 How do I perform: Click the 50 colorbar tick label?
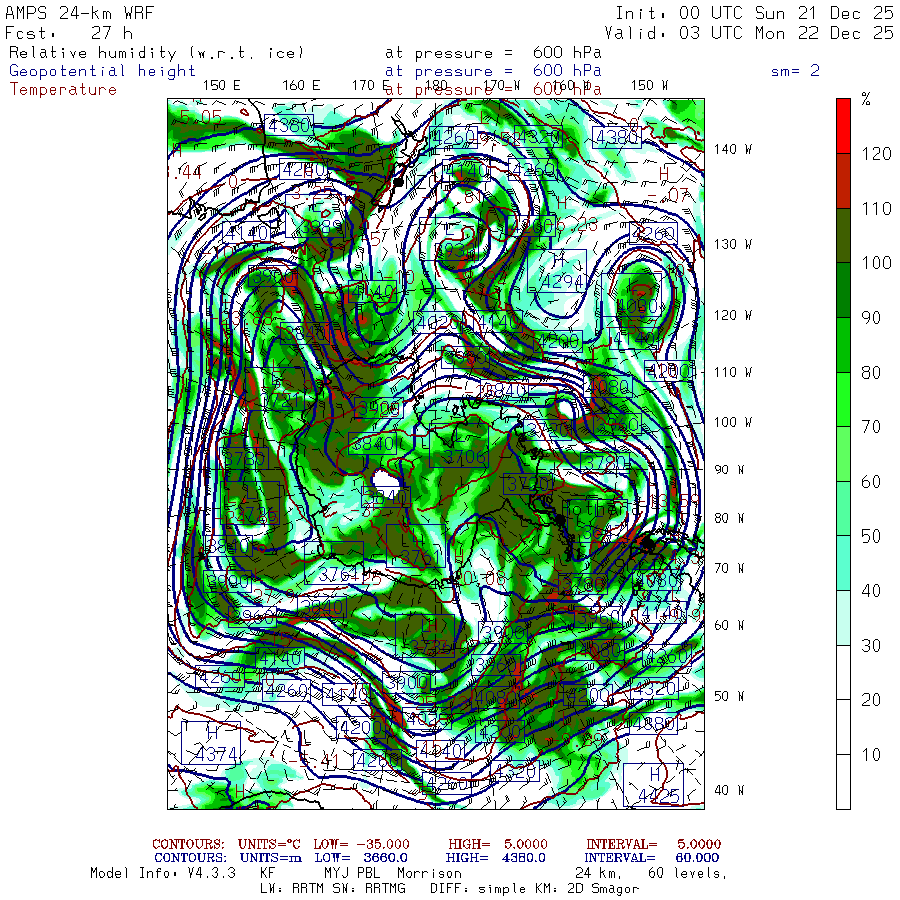pos(871,536)
